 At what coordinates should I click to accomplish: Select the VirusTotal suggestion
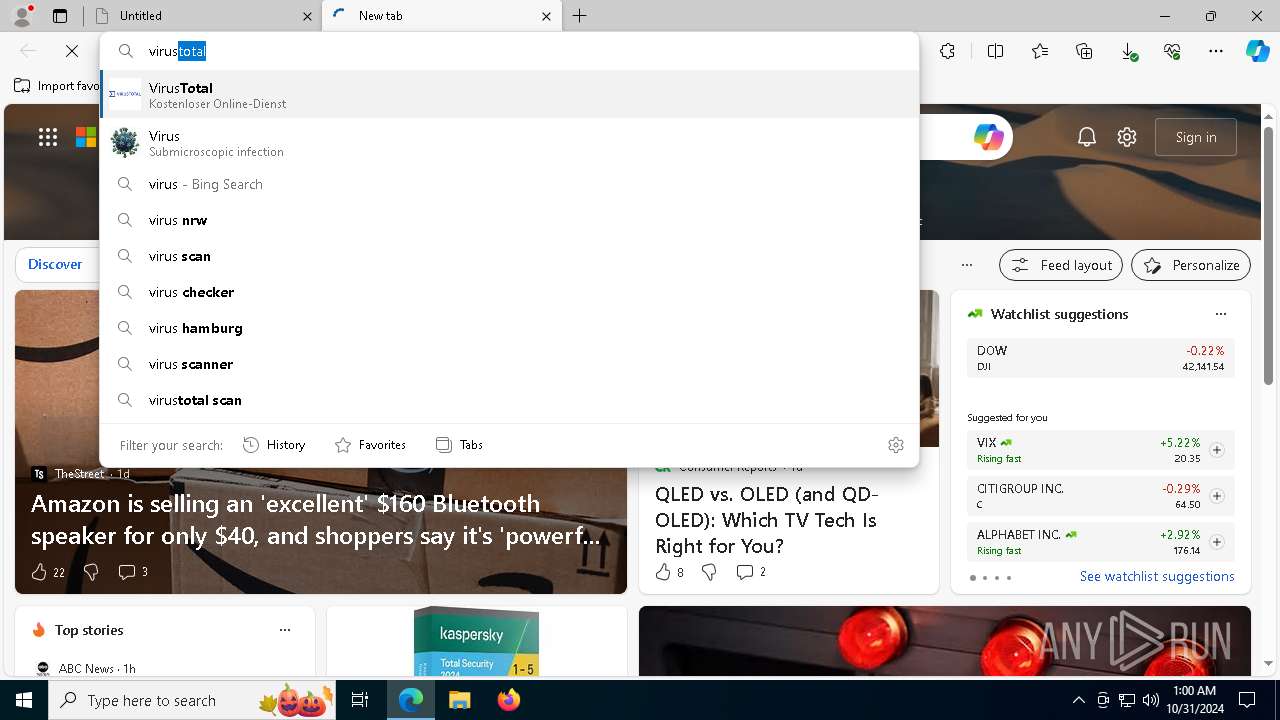pos(509,95)
